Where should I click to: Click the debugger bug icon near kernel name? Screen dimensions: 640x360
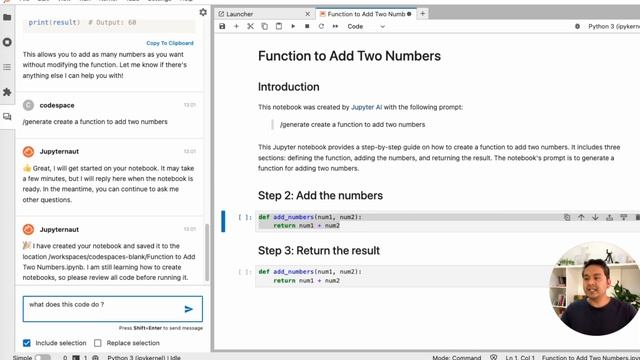tap(577, 26)
